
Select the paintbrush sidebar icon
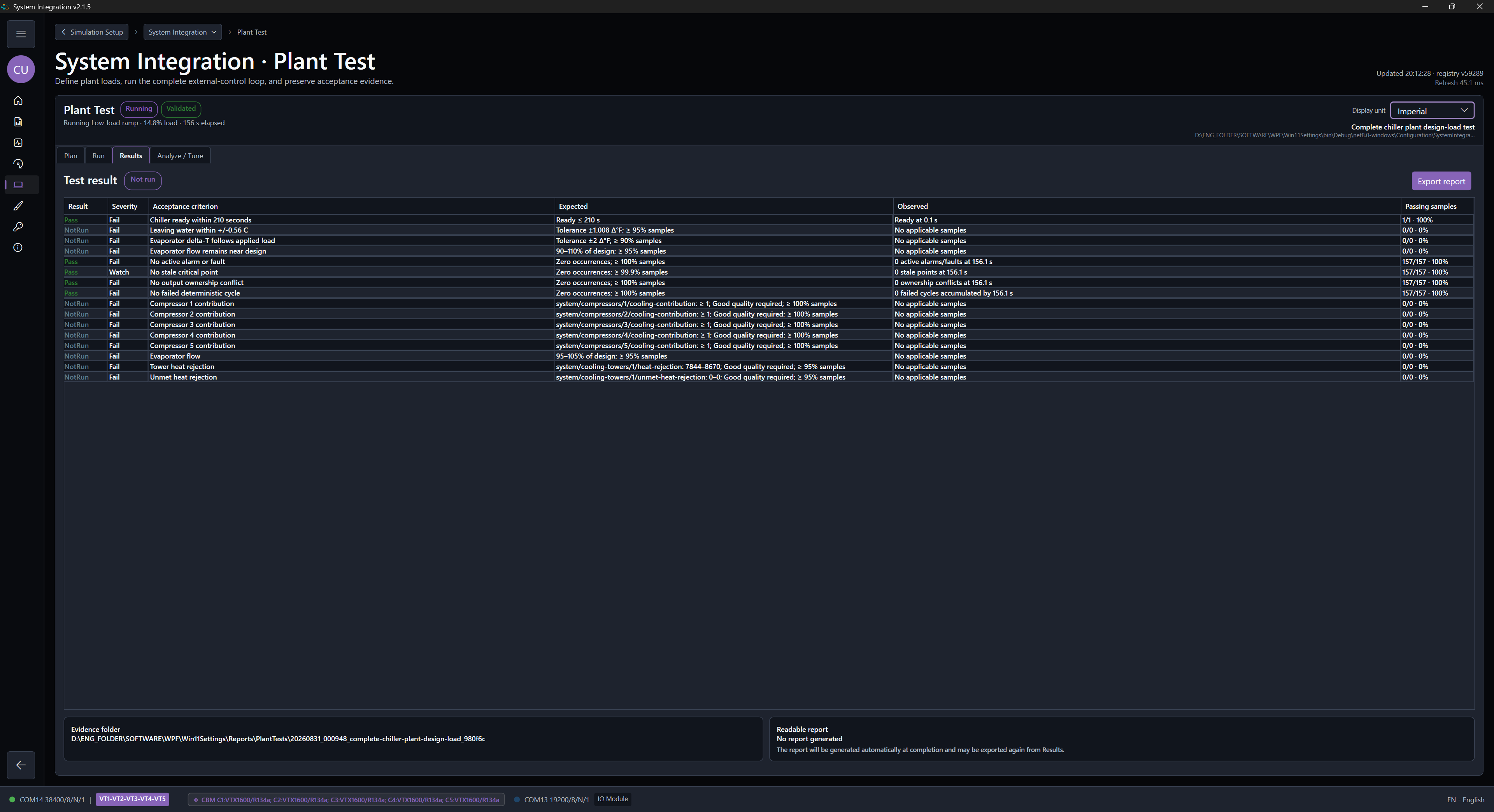point(18,206)
